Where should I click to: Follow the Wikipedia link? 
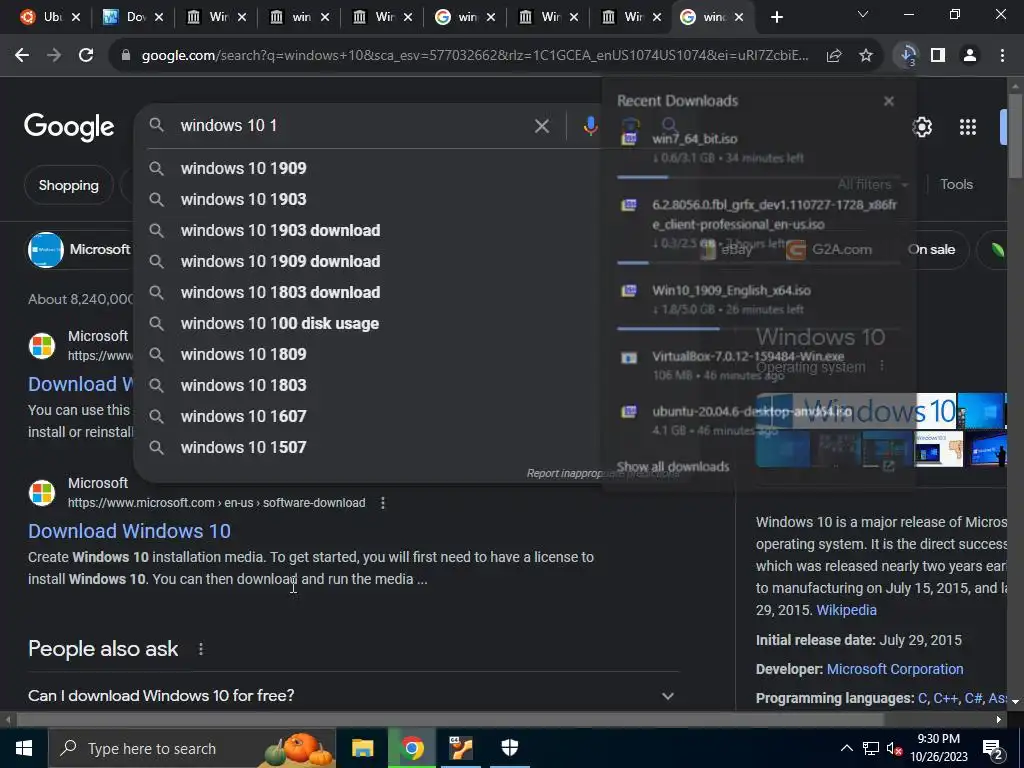[846, 610]
